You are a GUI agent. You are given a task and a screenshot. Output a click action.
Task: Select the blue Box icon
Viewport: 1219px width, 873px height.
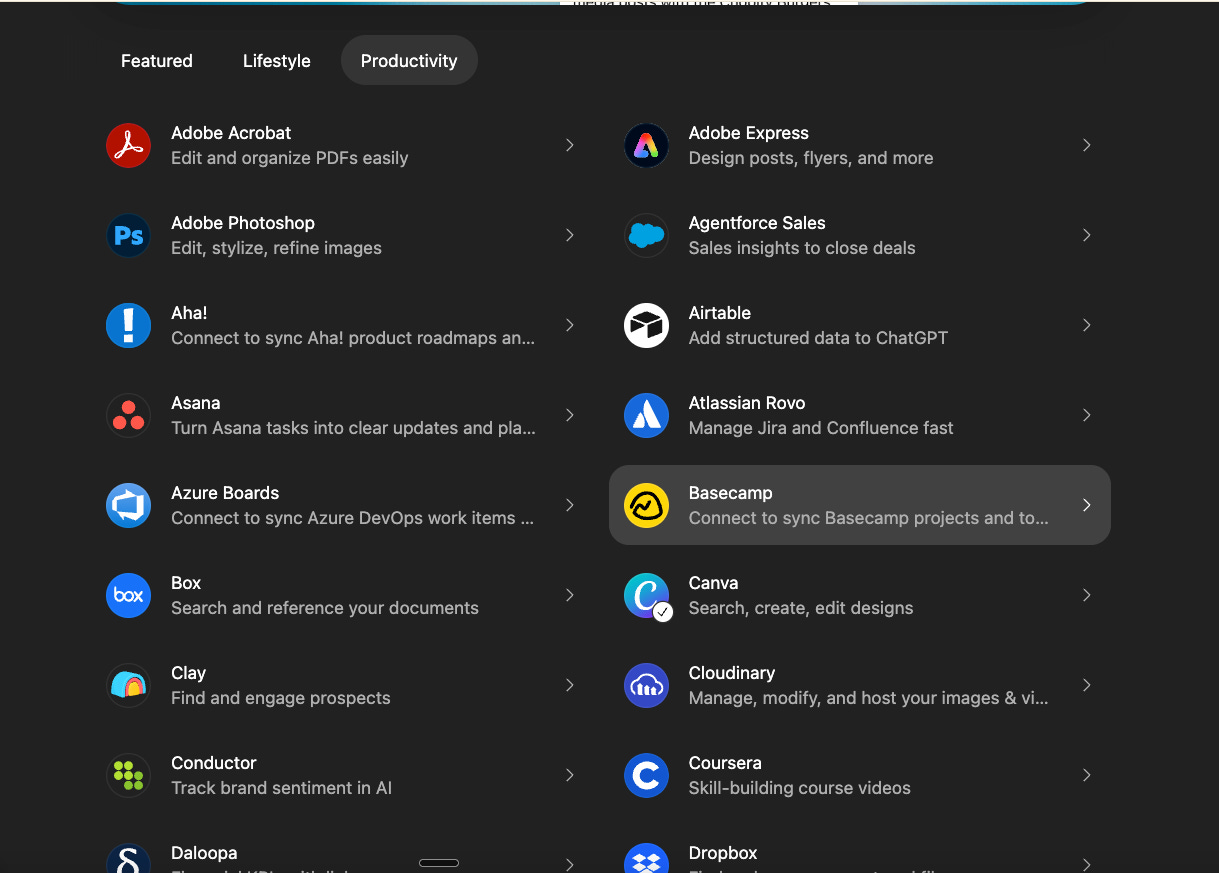[x=128, y=595]
